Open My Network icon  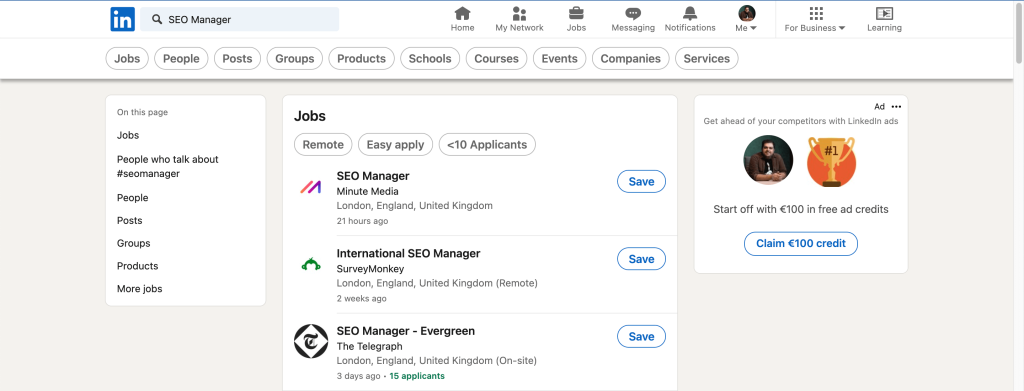pos(519,14)
